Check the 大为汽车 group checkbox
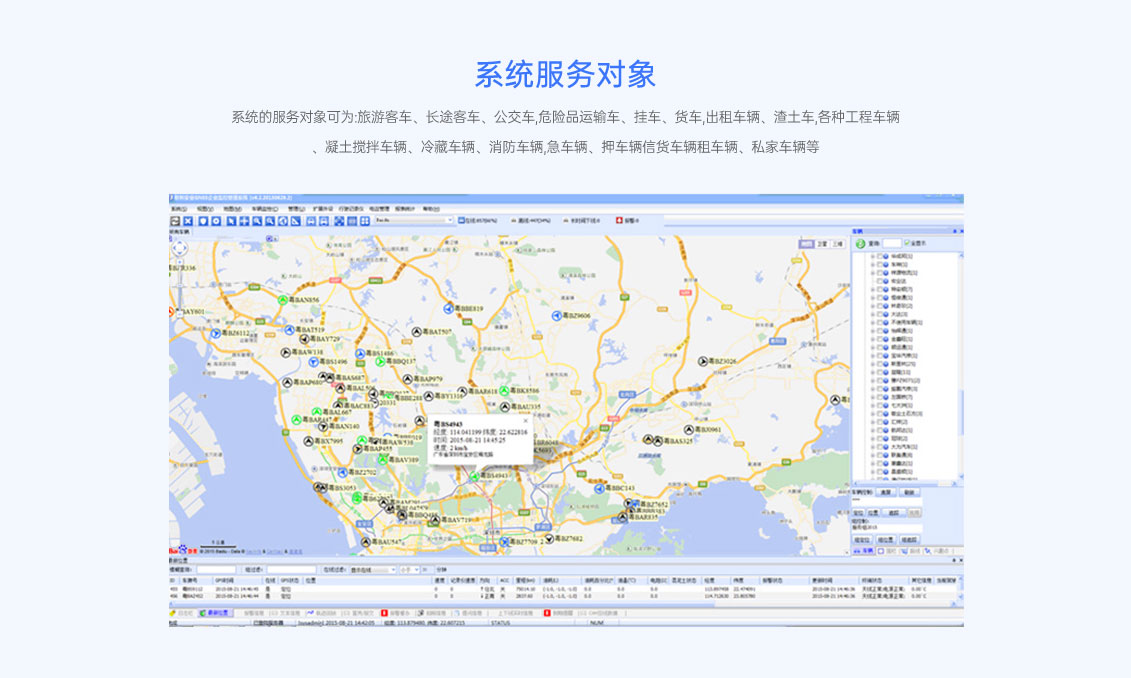1131x678 pixels. (880, 446)
